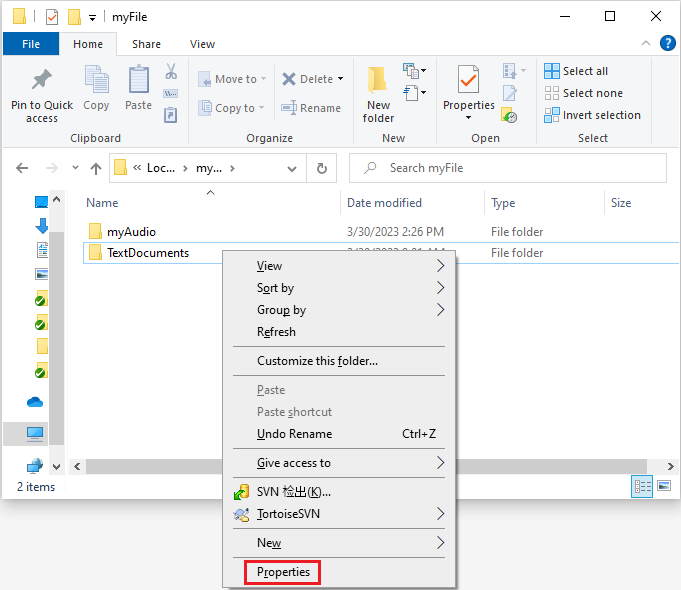
Task: Click Invert selection button
Action: pos(592,115)
